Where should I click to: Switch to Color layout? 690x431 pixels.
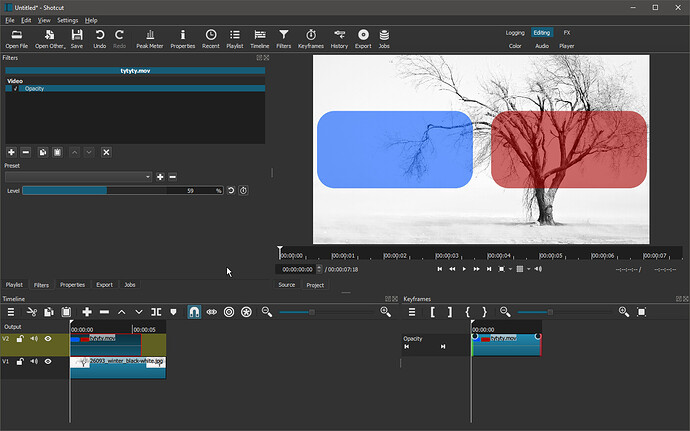tap(515, 46)
